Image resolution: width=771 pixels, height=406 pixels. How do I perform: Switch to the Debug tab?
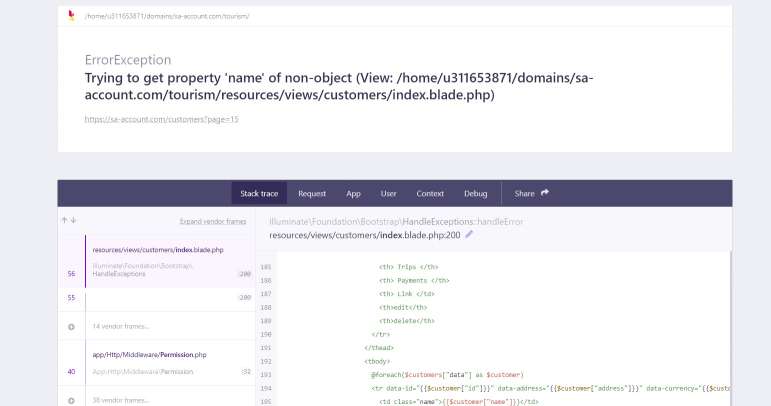[x=475, y=193]
